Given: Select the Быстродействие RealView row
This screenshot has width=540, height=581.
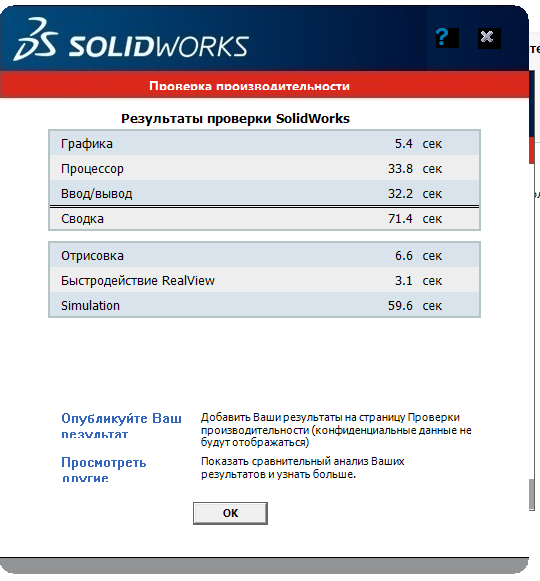Looking at the screenshot, I should pos(264,280).
